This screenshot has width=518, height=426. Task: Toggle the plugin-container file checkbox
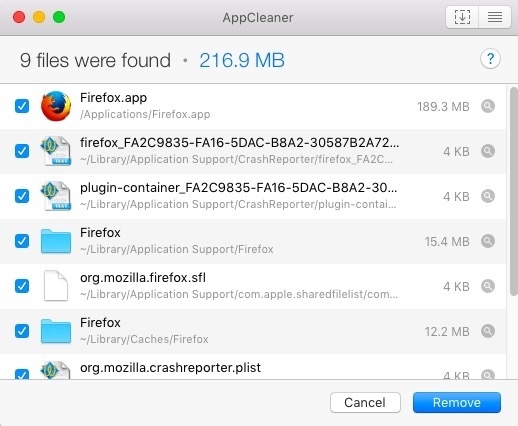[x=22, y=196]
